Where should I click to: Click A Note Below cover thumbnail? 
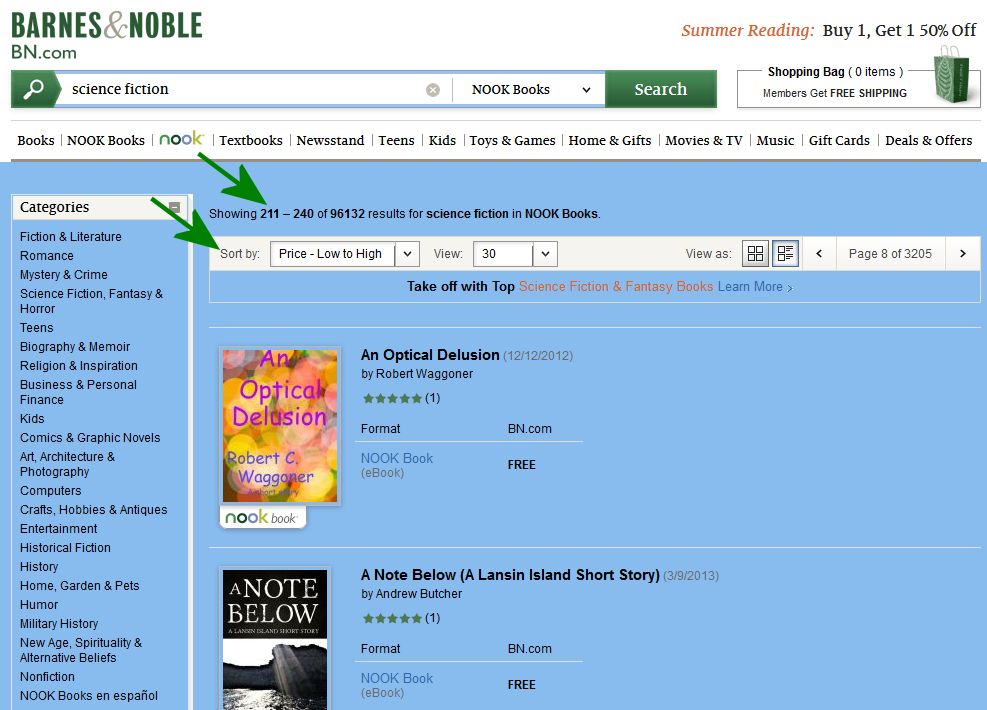(275, 638)
